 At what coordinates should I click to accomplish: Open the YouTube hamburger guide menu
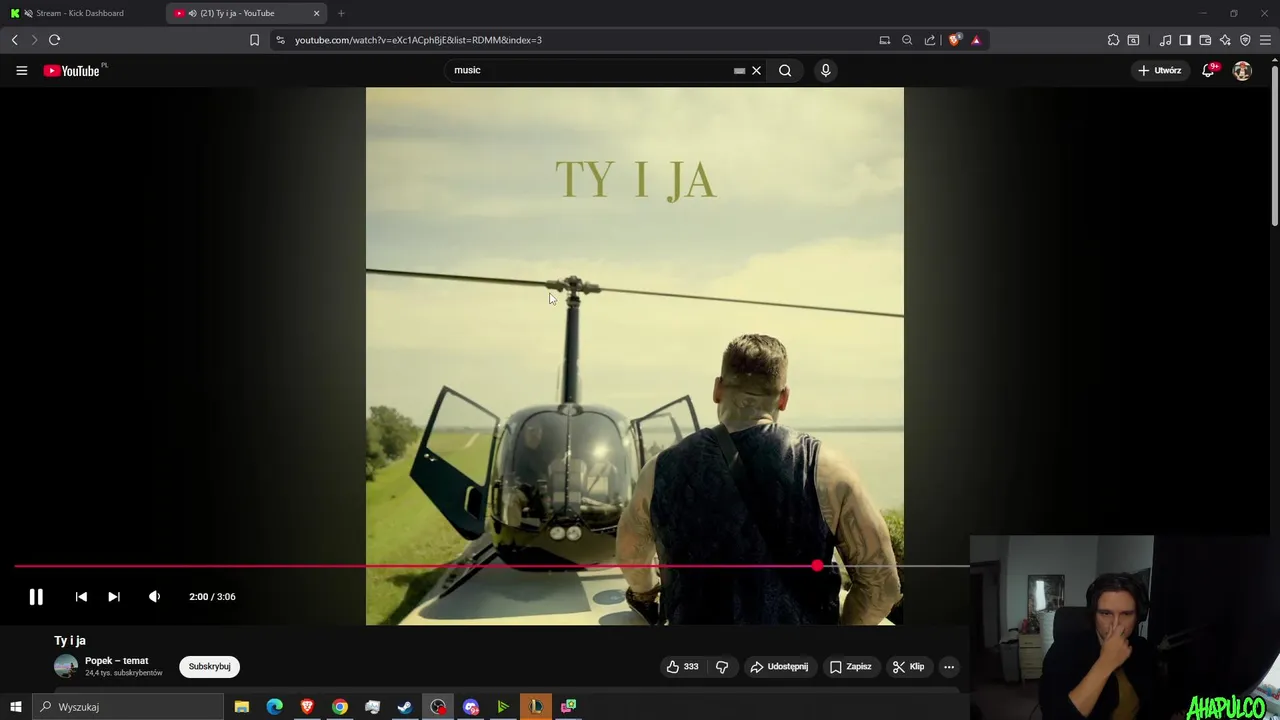[x=22, y=71]
